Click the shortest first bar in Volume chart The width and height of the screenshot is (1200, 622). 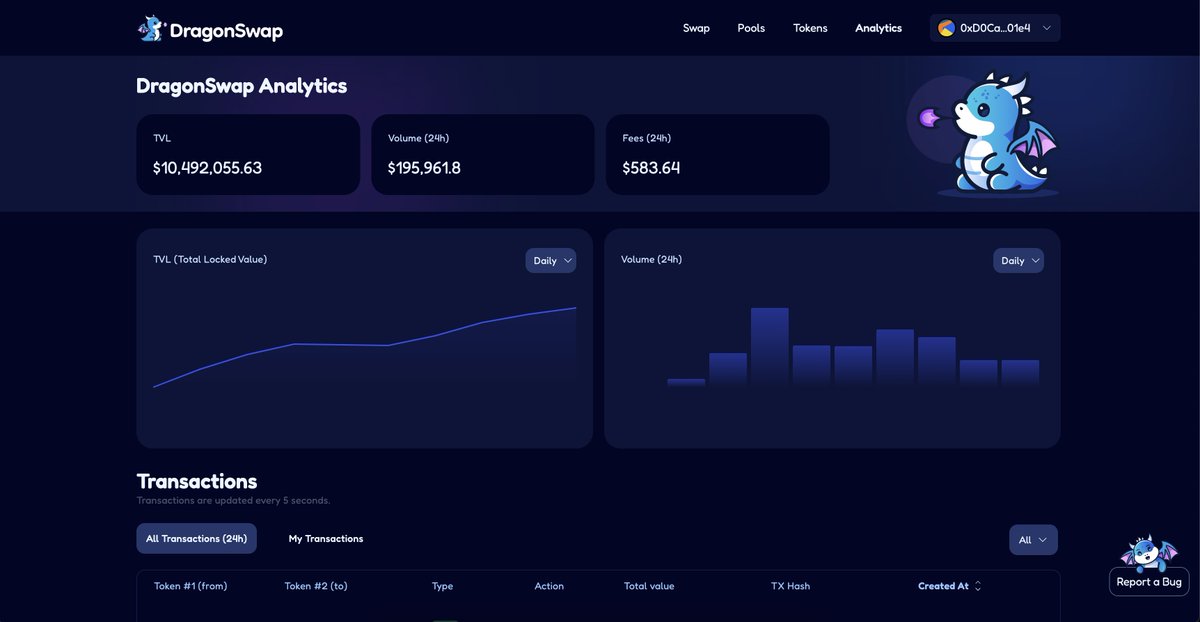click(x=686, y=382)
